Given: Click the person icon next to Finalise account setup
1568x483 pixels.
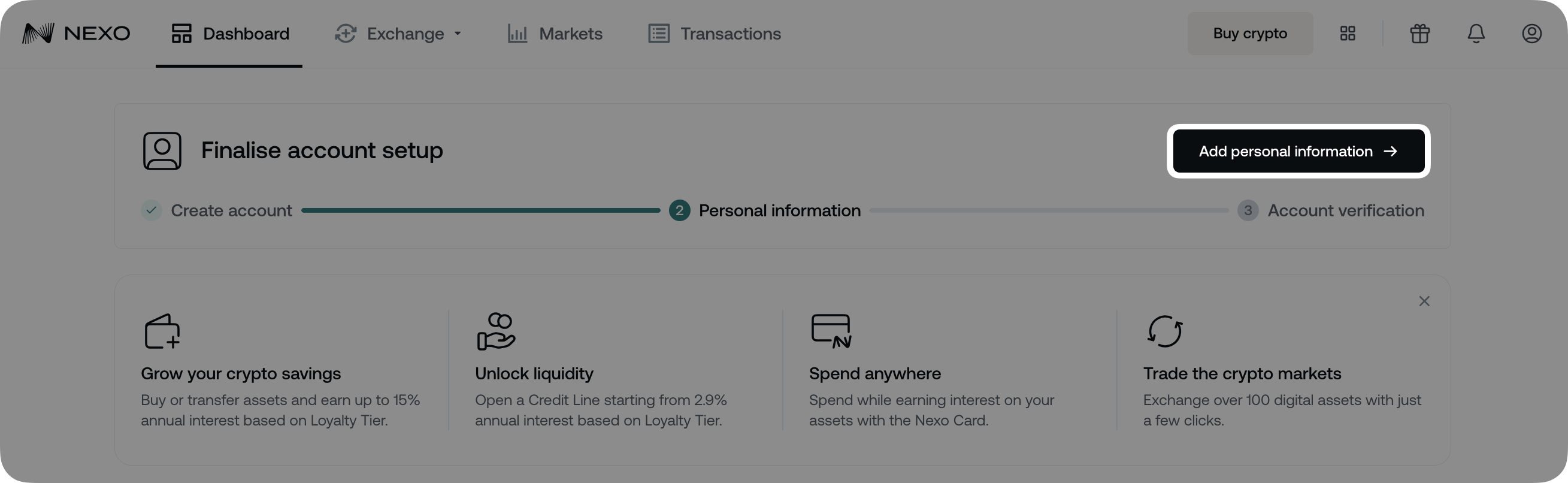Looking at the screenshot, I should (x=161, y=150).
